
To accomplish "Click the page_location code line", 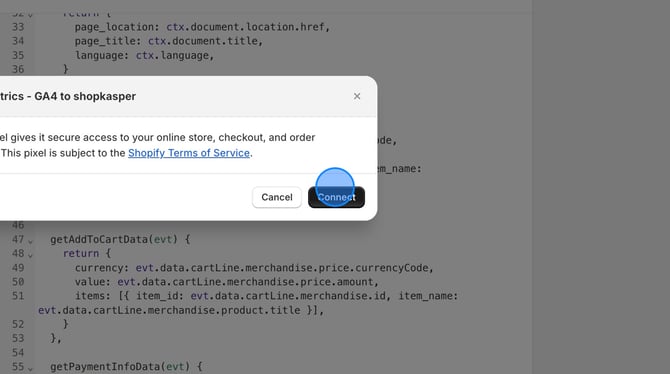I will [202, 27].
